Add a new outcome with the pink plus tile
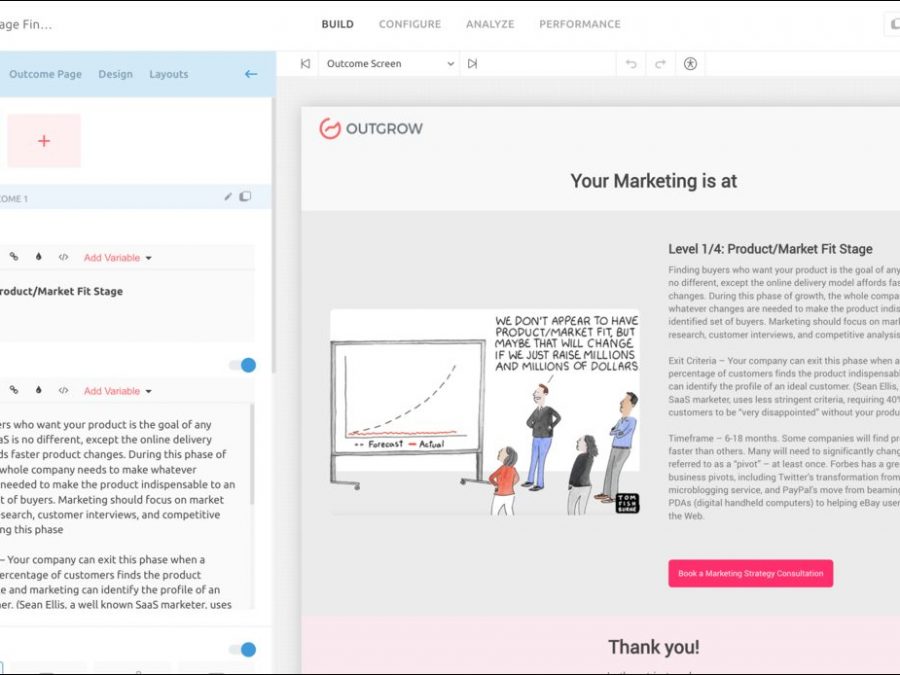This screenshot has width=900, height=675. (44, 141)
